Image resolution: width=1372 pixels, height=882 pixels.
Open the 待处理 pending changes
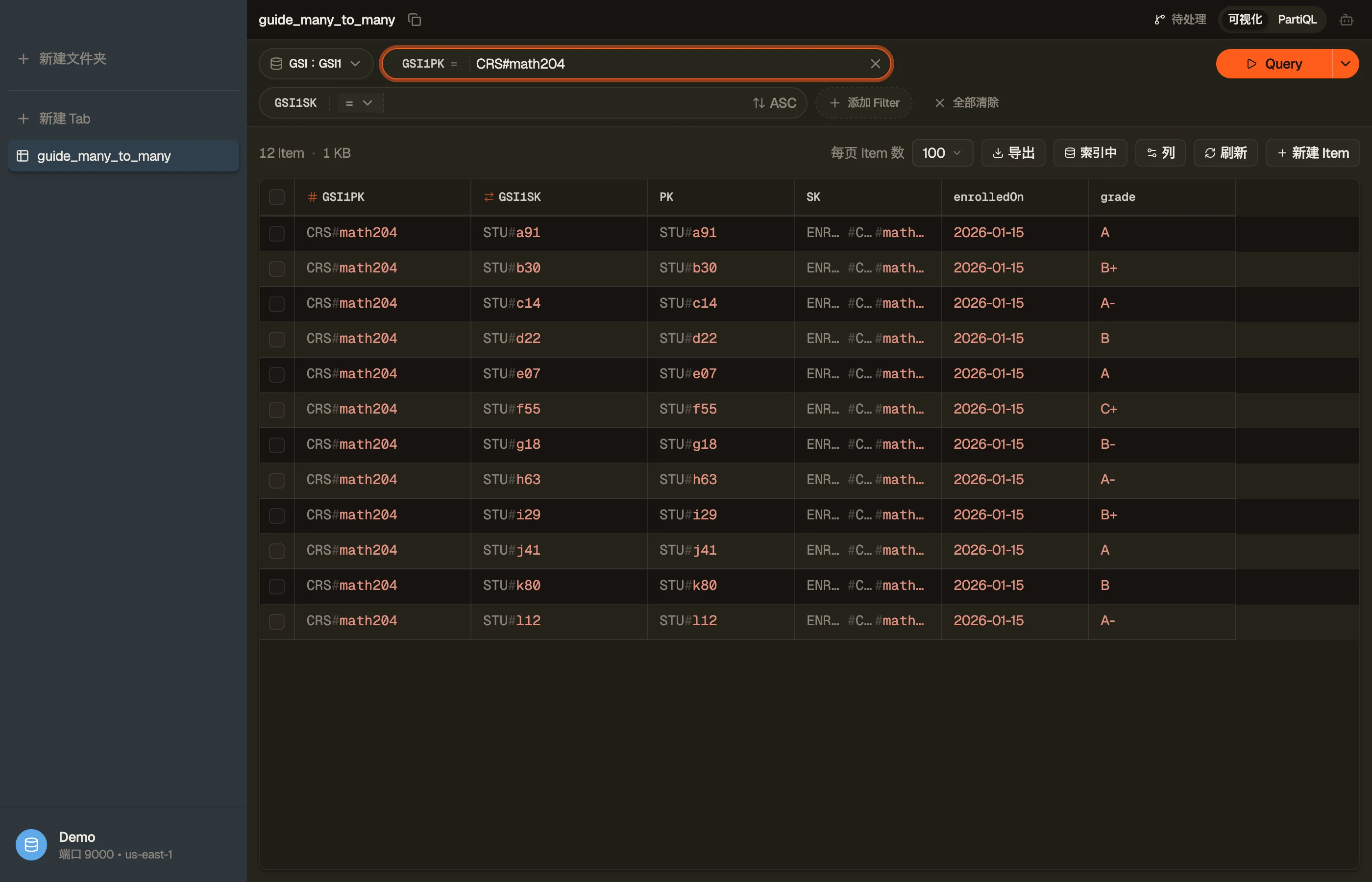point(1180,20)
